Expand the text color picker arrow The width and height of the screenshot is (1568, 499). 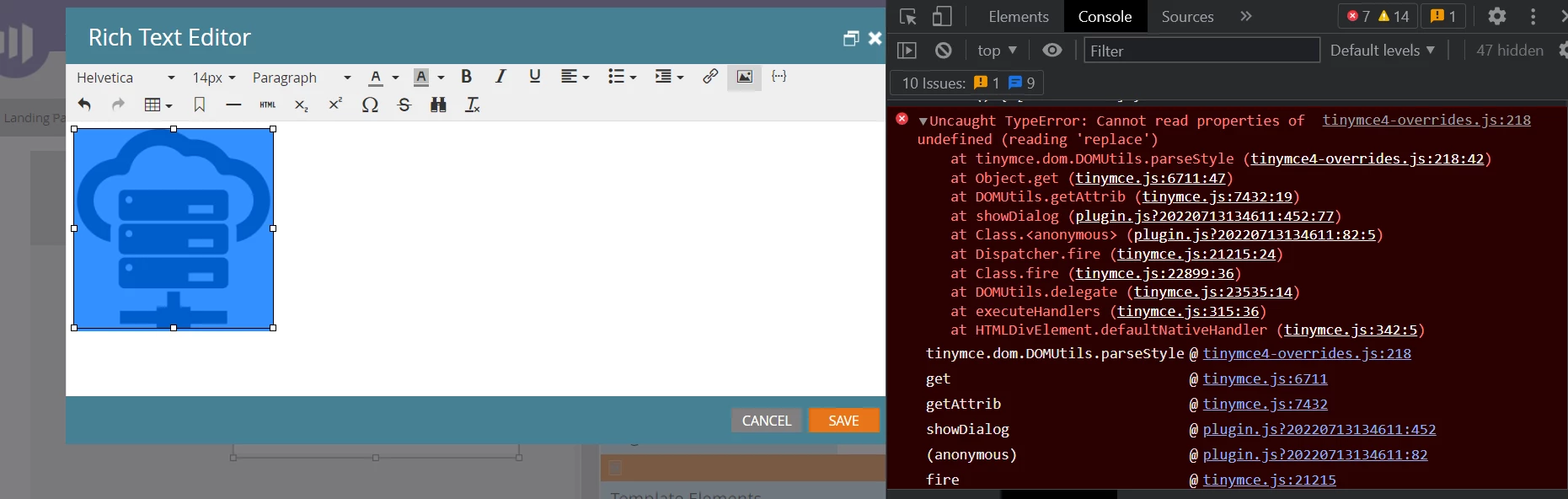[x=395, y=78]
